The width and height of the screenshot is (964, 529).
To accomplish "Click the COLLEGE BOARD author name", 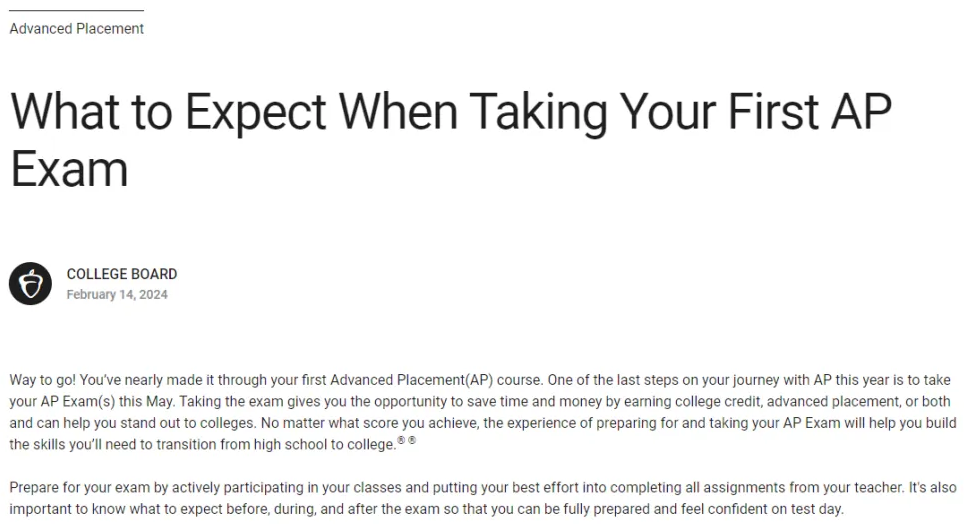I will [122, 274].
